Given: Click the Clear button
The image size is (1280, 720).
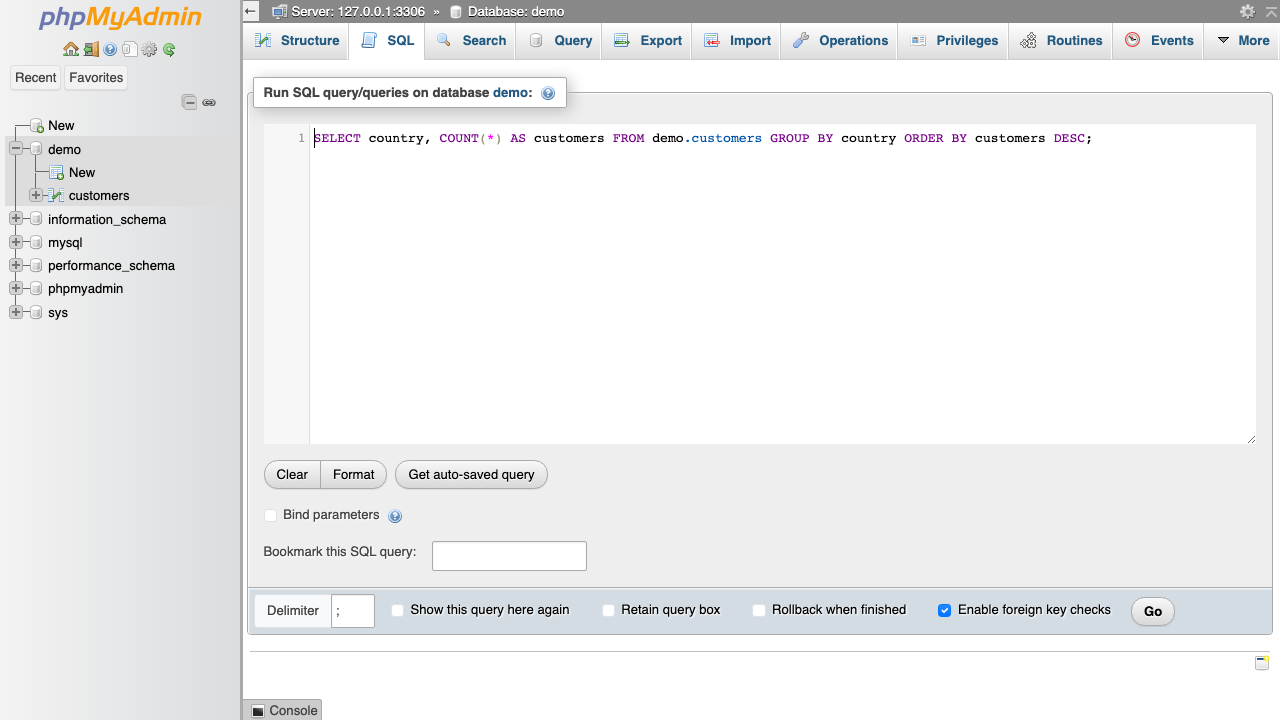Looking at the screenshot, I should coord(292,474).
